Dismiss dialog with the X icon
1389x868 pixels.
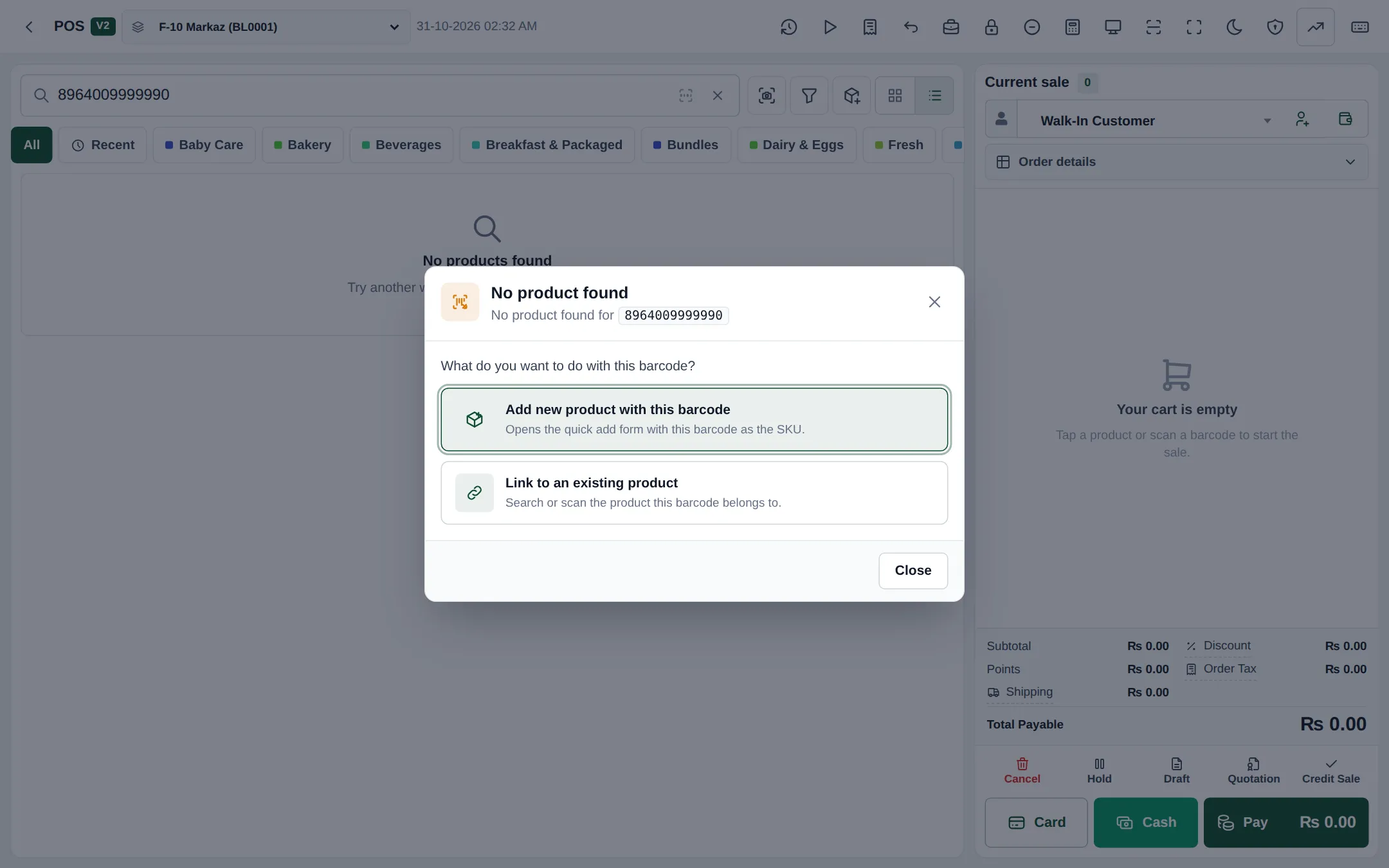(x=934, y=302)
